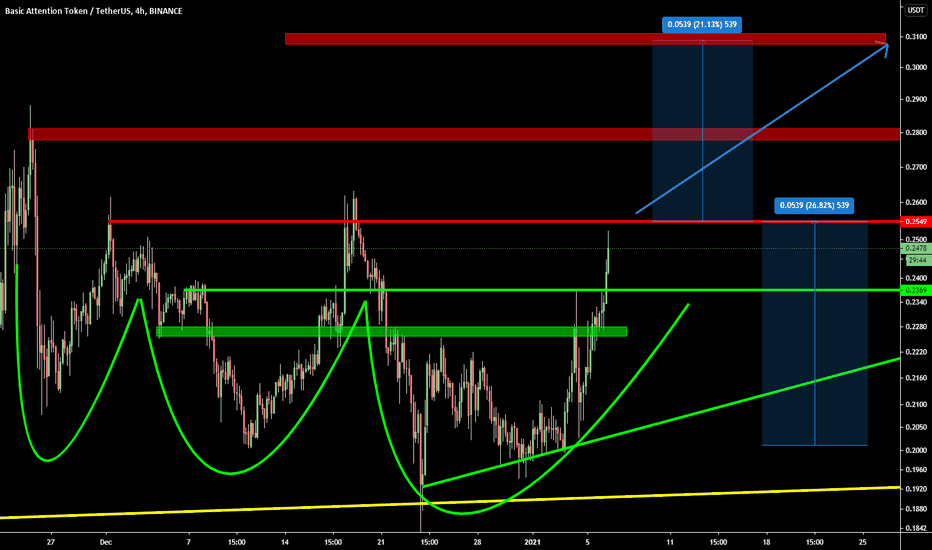Open the USDT currency label on the price axis
Image resolution: width=932 pixels, height=550 pixels.
coord(916,10)
